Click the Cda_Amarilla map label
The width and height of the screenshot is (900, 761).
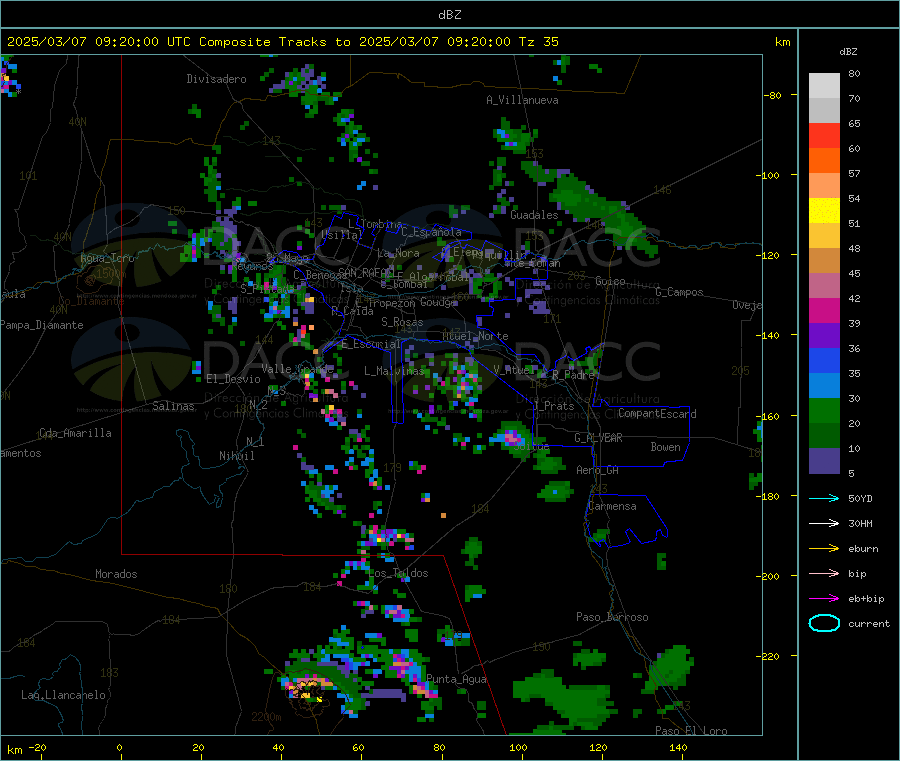pos(75,433)
